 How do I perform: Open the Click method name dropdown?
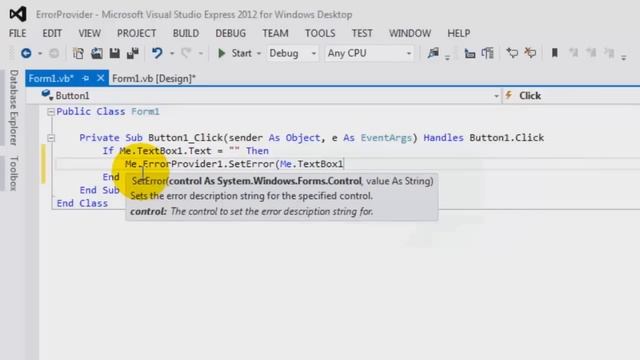click(x=571, y=96)
